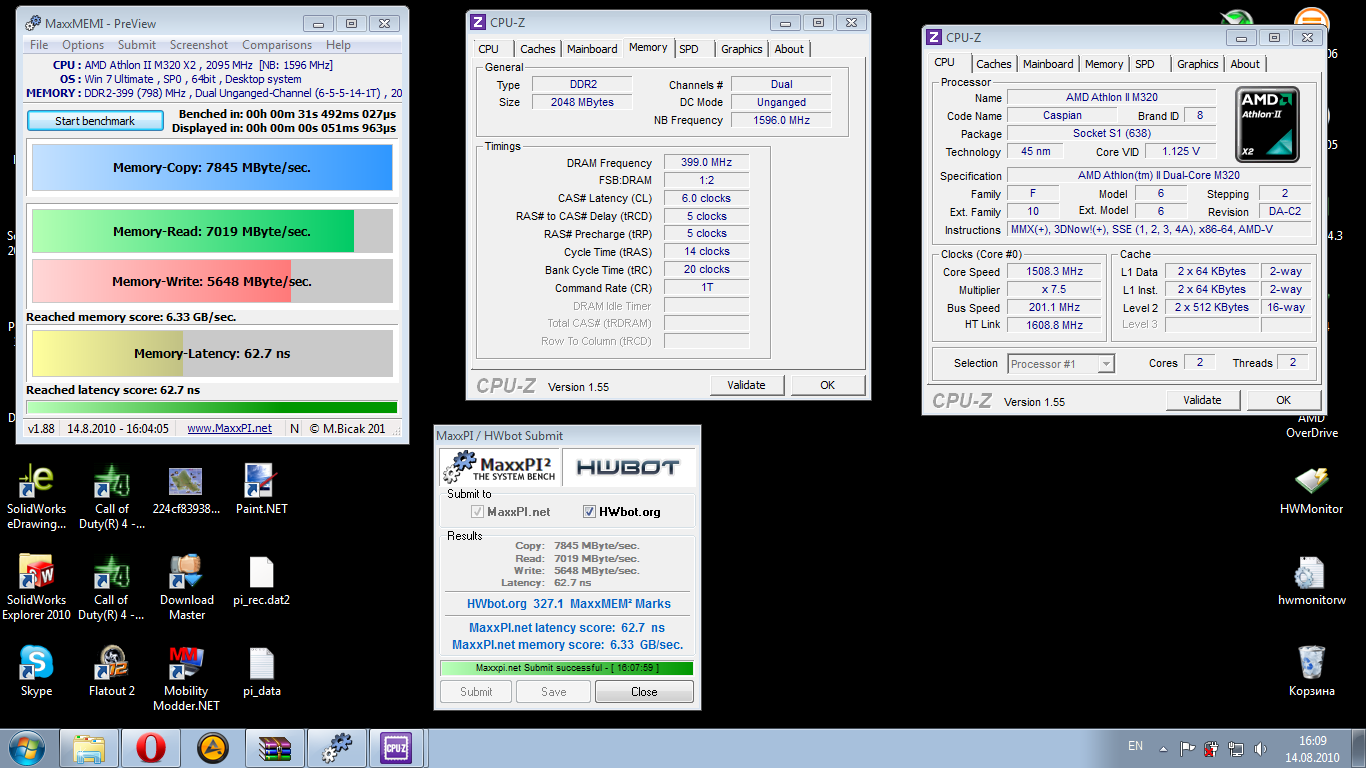Open volume speaker tray icon
Image resolution: width=1366 pixels, height=768 pixels.
[1260, 748]
